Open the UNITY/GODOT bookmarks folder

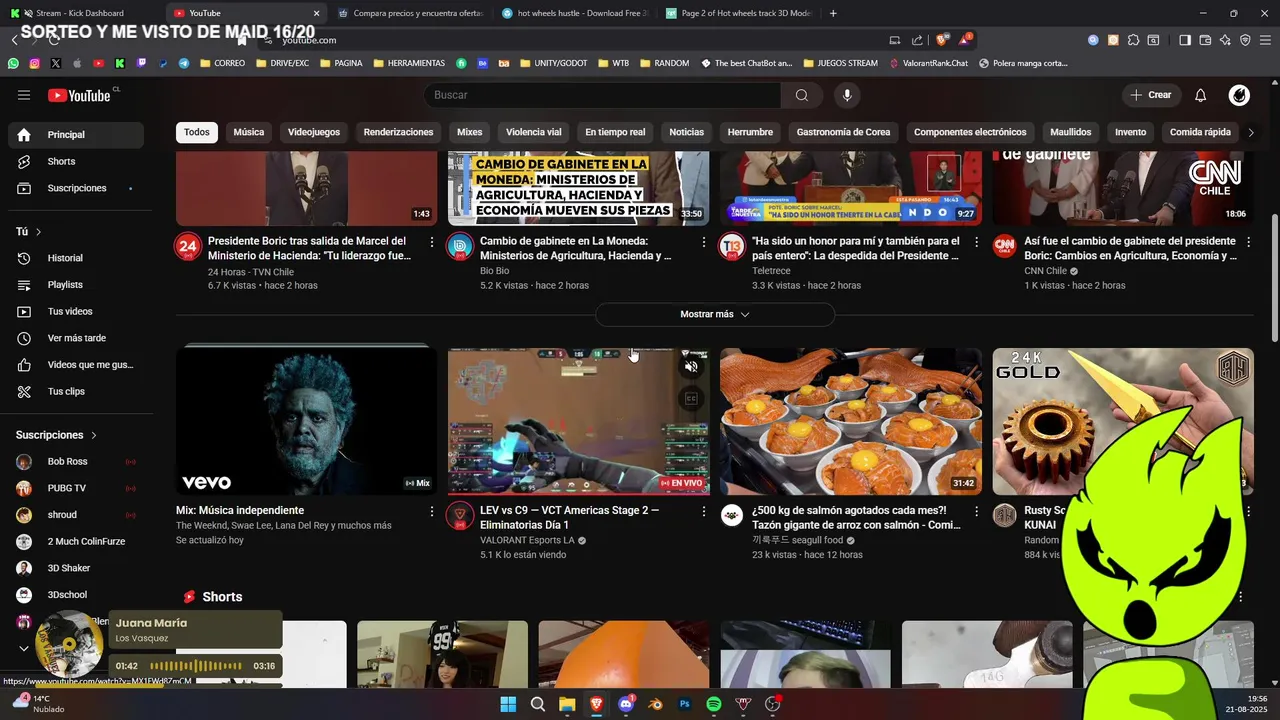coord(553,63)
